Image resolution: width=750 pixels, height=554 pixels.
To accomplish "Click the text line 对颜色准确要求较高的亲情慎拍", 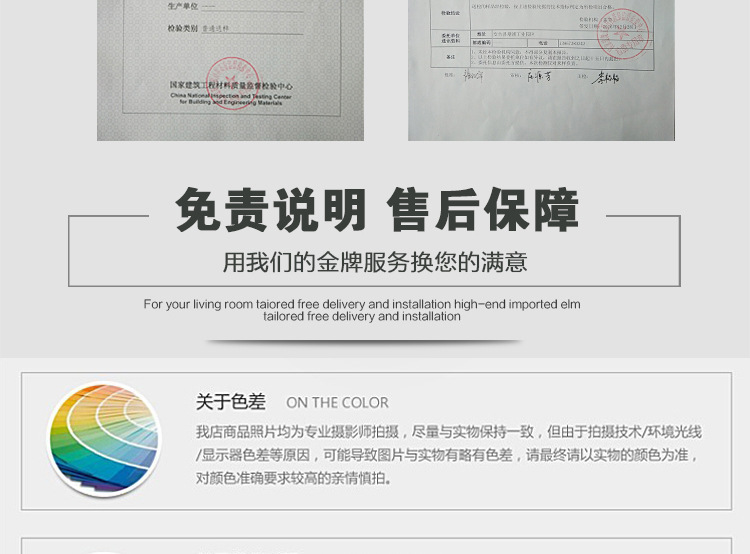I will (x=293, y=478).
